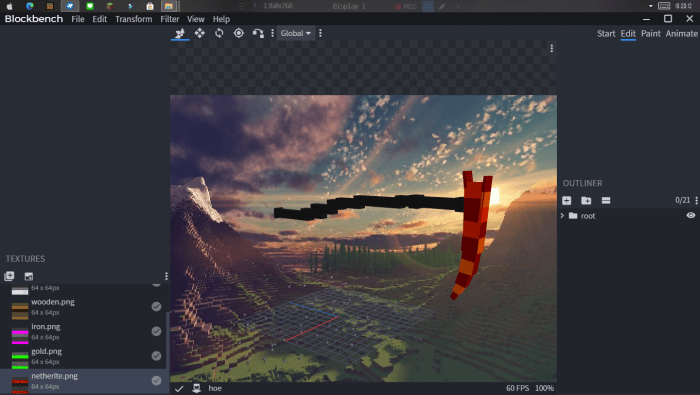Open the View menu

tap(196, 19)
